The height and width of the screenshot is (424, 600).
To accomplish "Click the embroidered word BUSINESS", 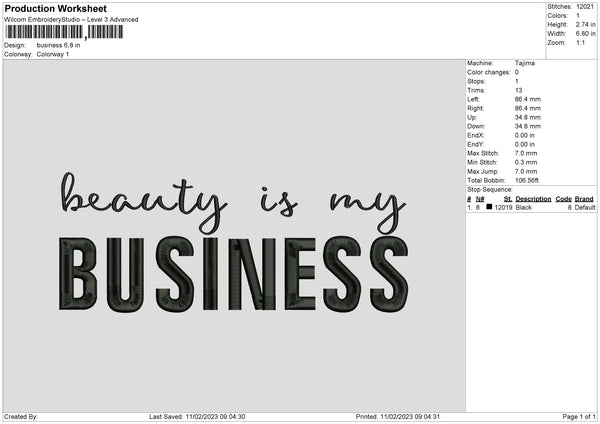I will 234,274.
